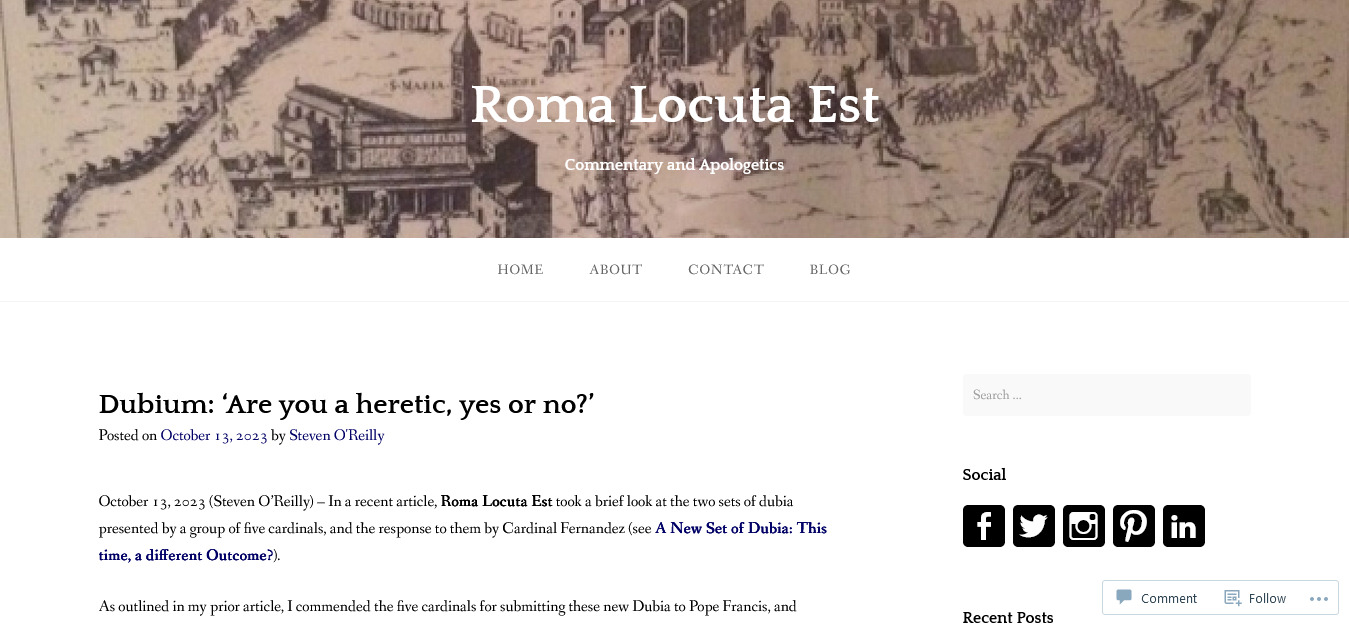The height and width of the screenshot is (625, 1349).
Task: Click the LinkedIn social icon
Action: (x=1183, y=526)
